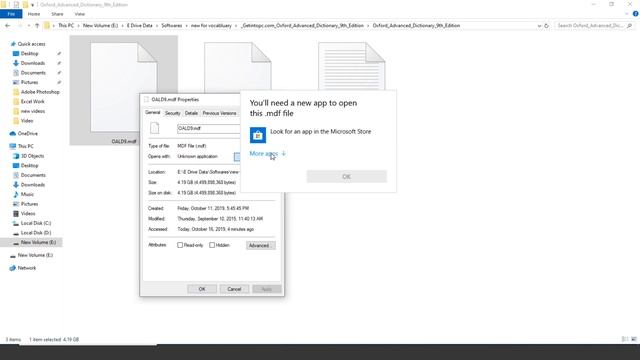The image size is (640, 360).
Task: Select the General tab in Properties
Action: tap(153, 112)
